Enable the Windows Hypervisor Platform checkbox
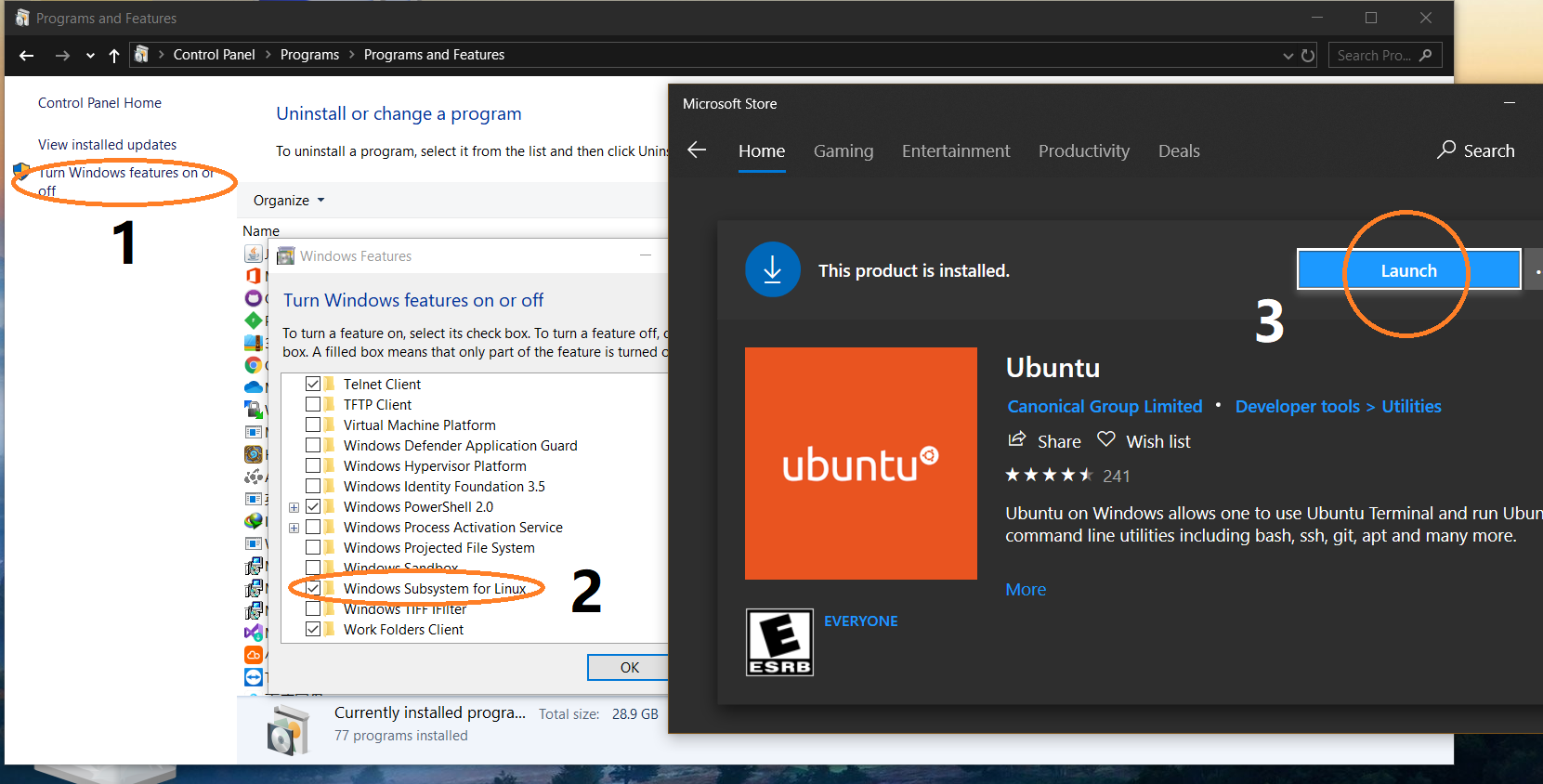Screen dimensions: 1543x784 coord(313,465)
